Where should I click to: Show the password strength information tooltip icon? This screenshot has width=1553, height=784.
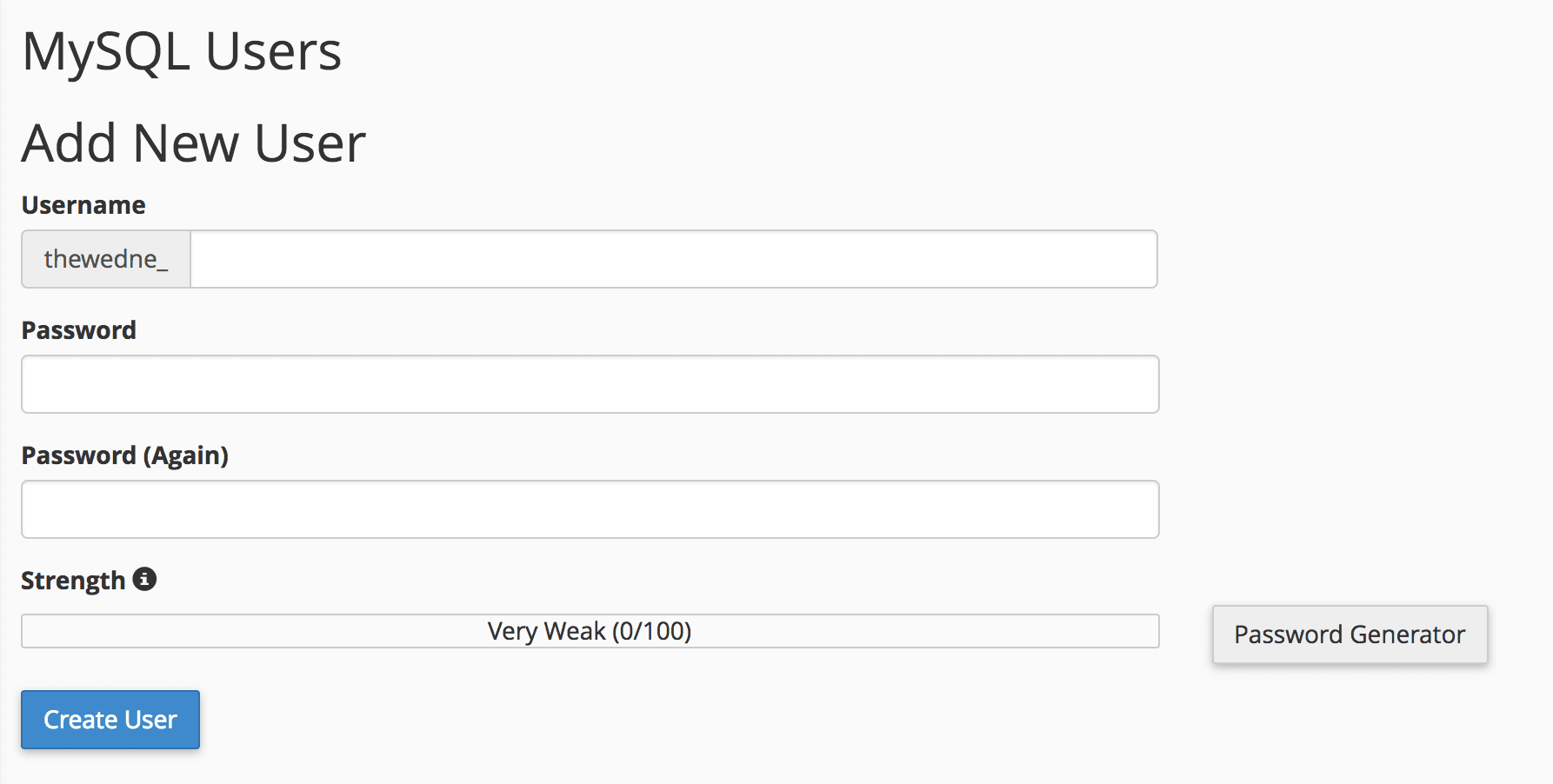[x=144, y=579]
